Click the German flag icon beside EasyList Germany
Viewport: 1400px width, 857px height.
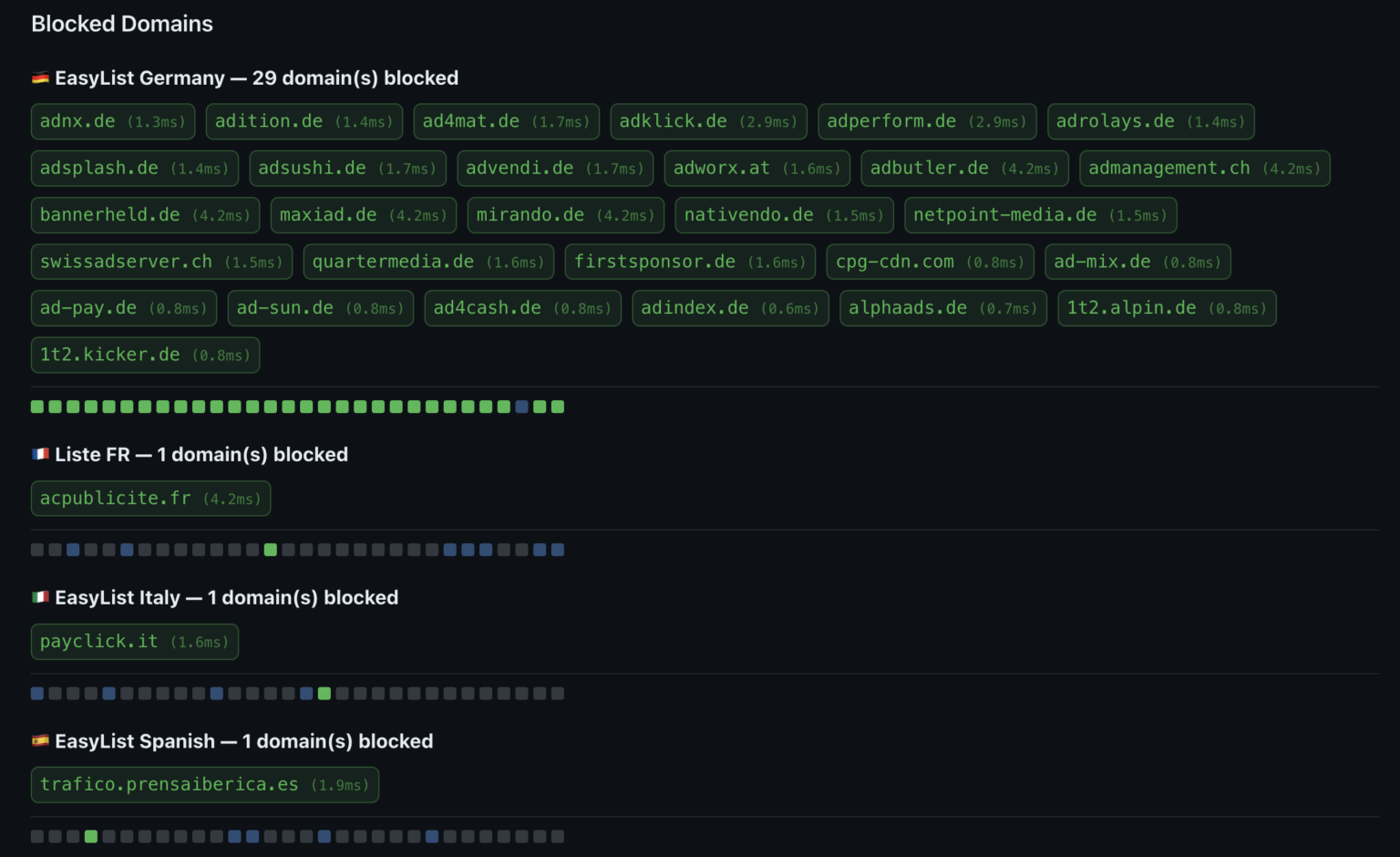click(x=40, y=78)
